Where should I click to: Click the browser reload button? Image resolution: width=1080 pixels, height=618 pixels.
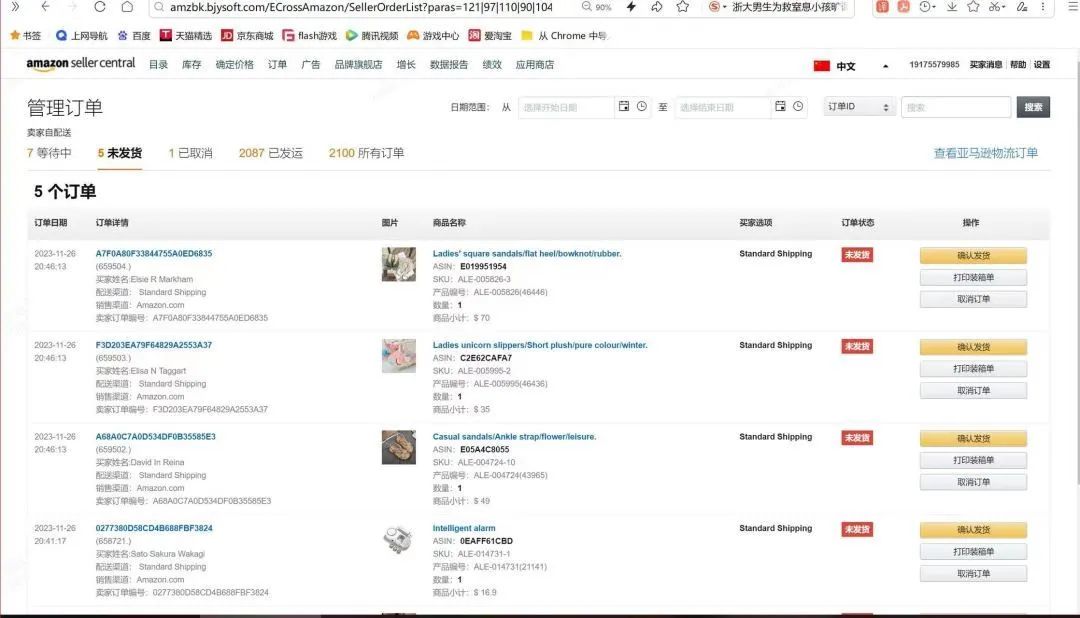click(x=100, y=7)
